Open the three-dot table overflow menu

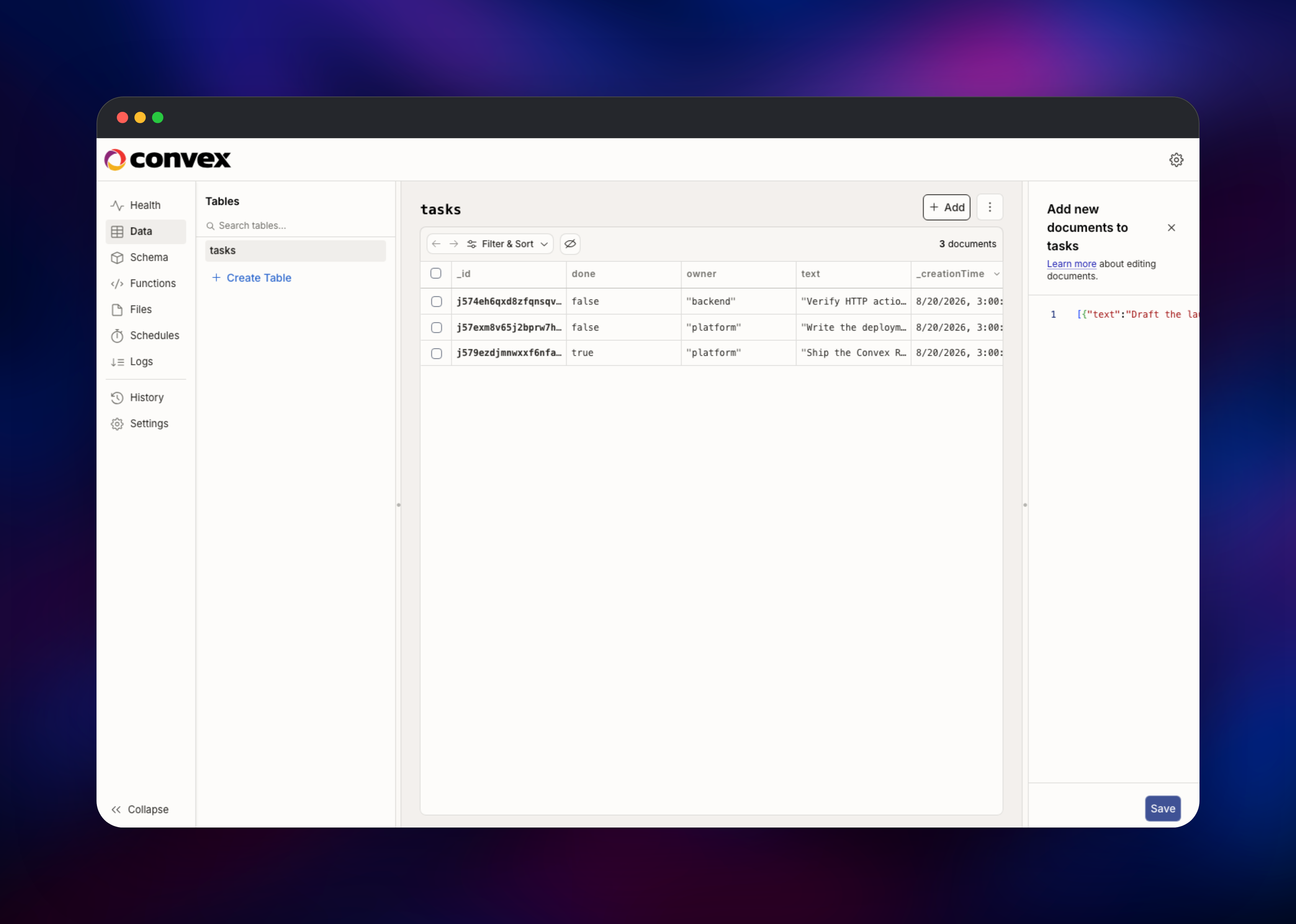[989, 207]
